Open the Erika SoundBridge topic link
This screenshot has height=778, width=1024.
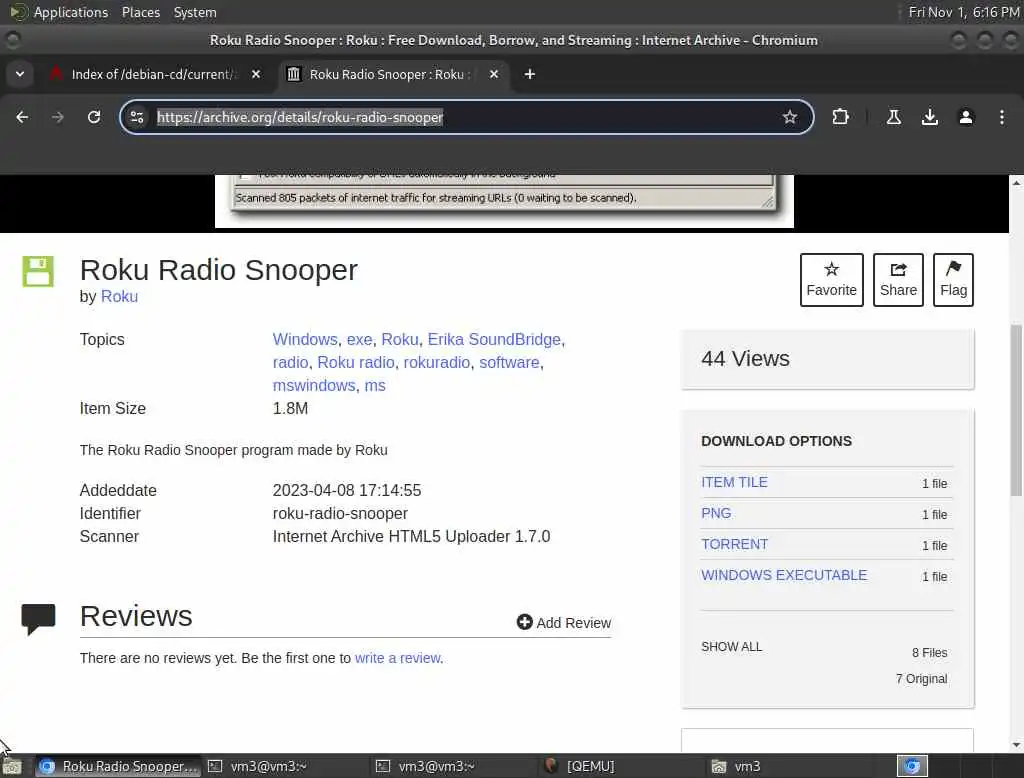(x=494, y=340)
